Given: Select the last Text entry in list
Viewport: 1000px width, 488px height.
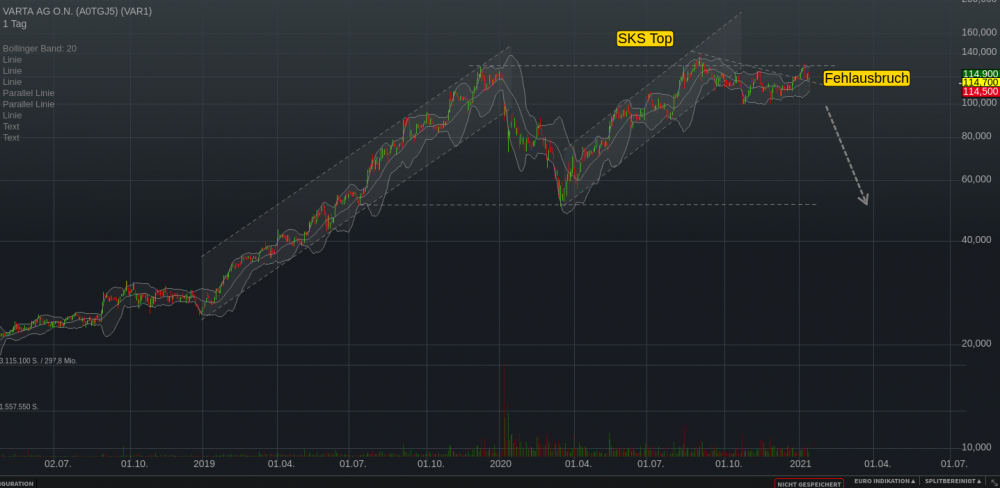Looking at the screenshot, I should [11, 137].
